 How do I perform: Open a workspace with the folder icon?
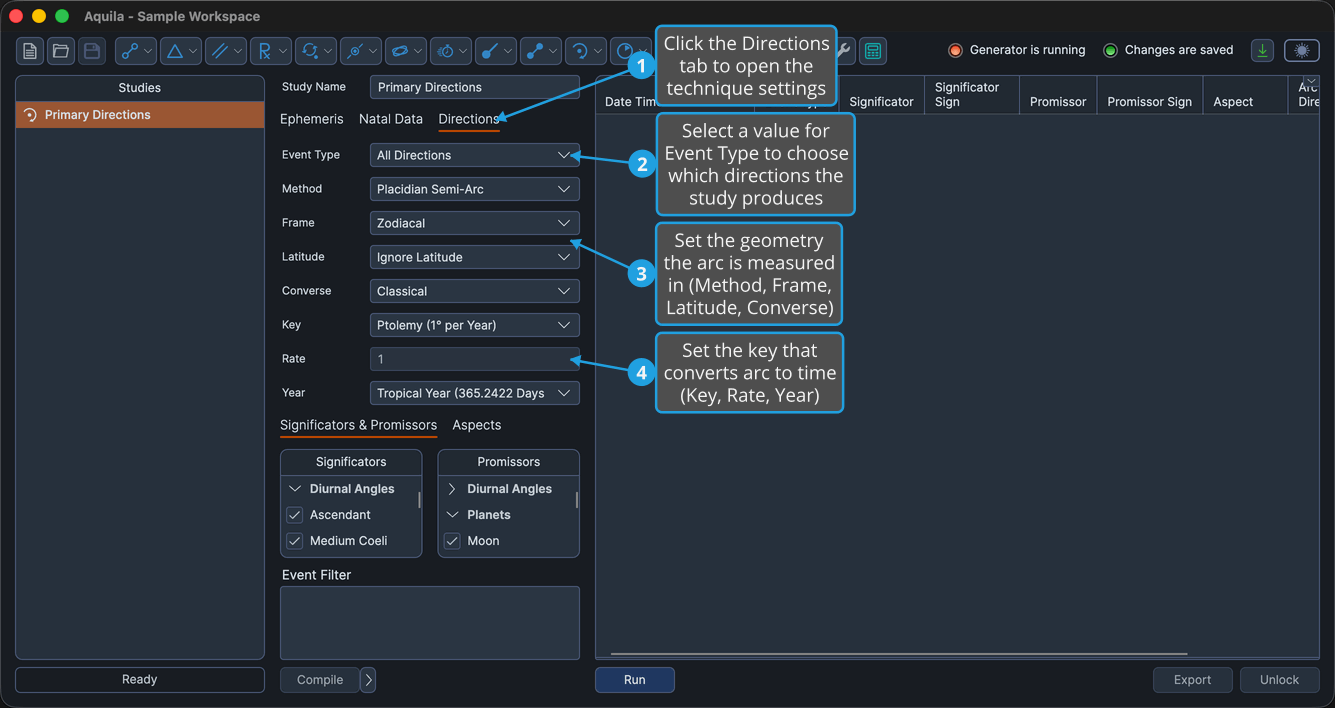(61, 51)
